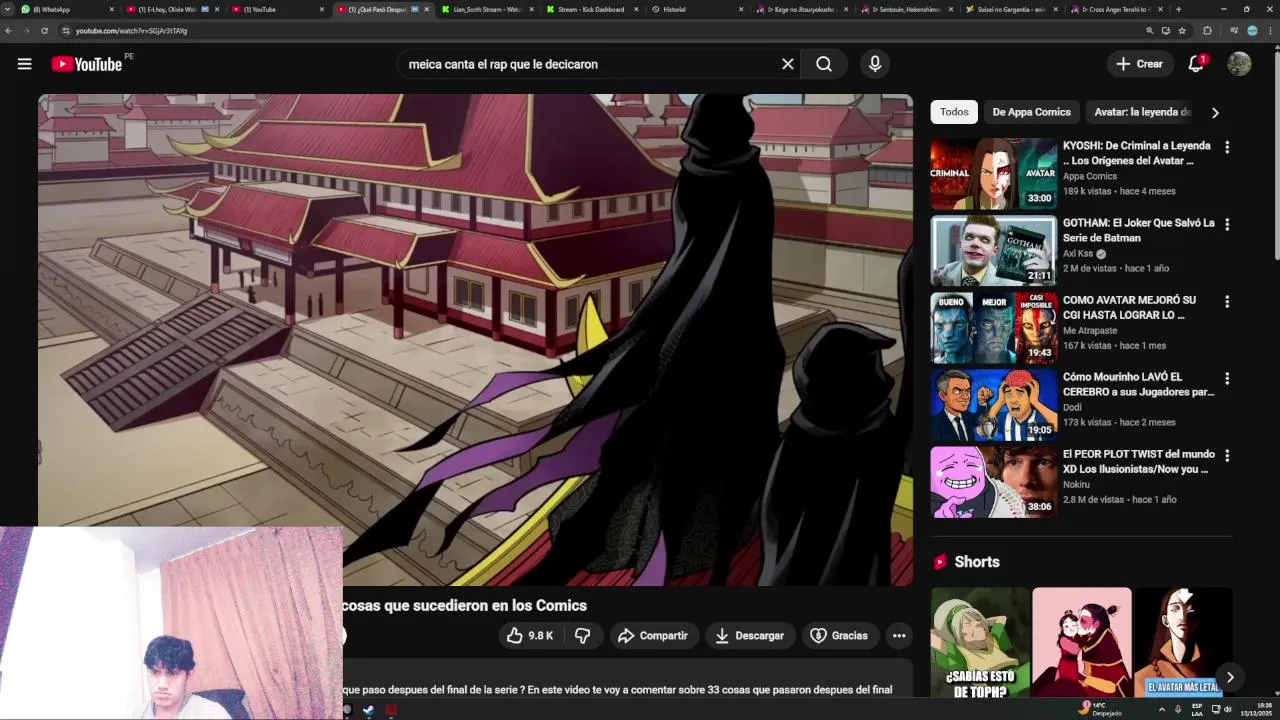Screen dimensions: 1280x720
Task: Show hidden system tray icons
Action: [1161, 709]
